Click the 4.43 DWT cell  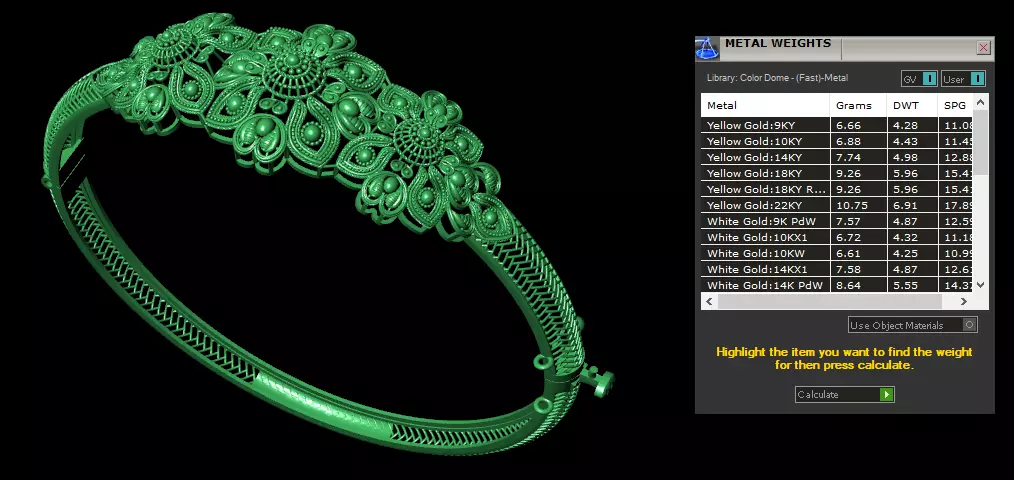(x=912, y=141)
